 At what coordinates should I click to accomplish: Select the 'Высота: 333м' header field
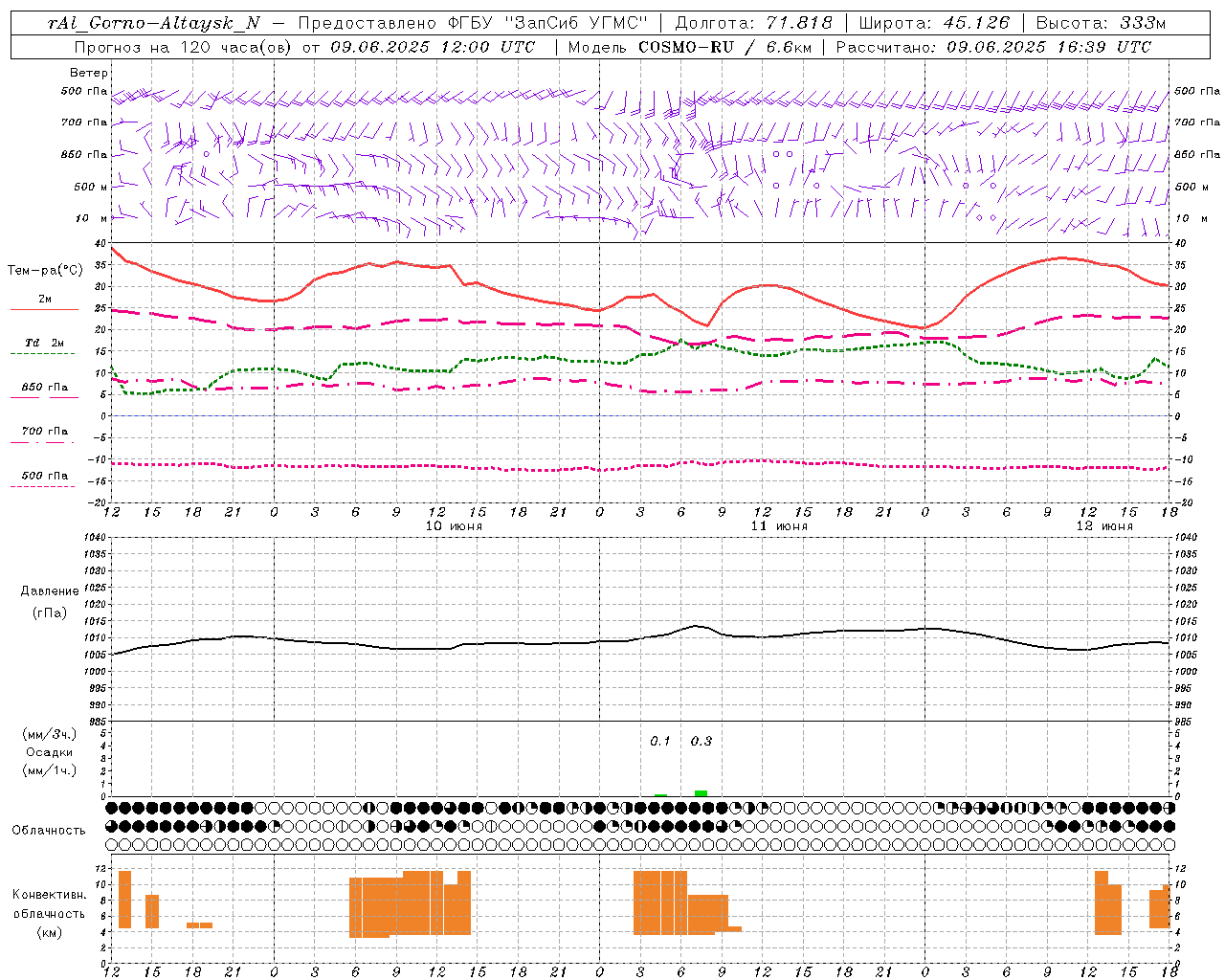[1102, 23]
